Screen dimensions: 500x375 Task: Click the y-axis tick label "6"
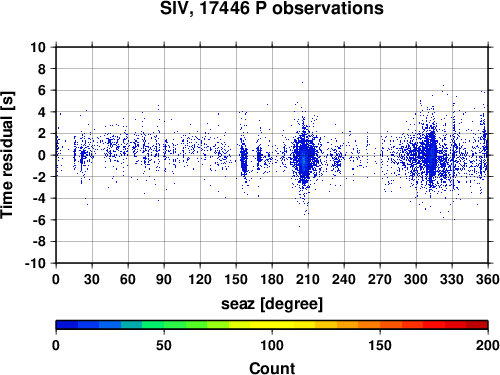[41, 90]
